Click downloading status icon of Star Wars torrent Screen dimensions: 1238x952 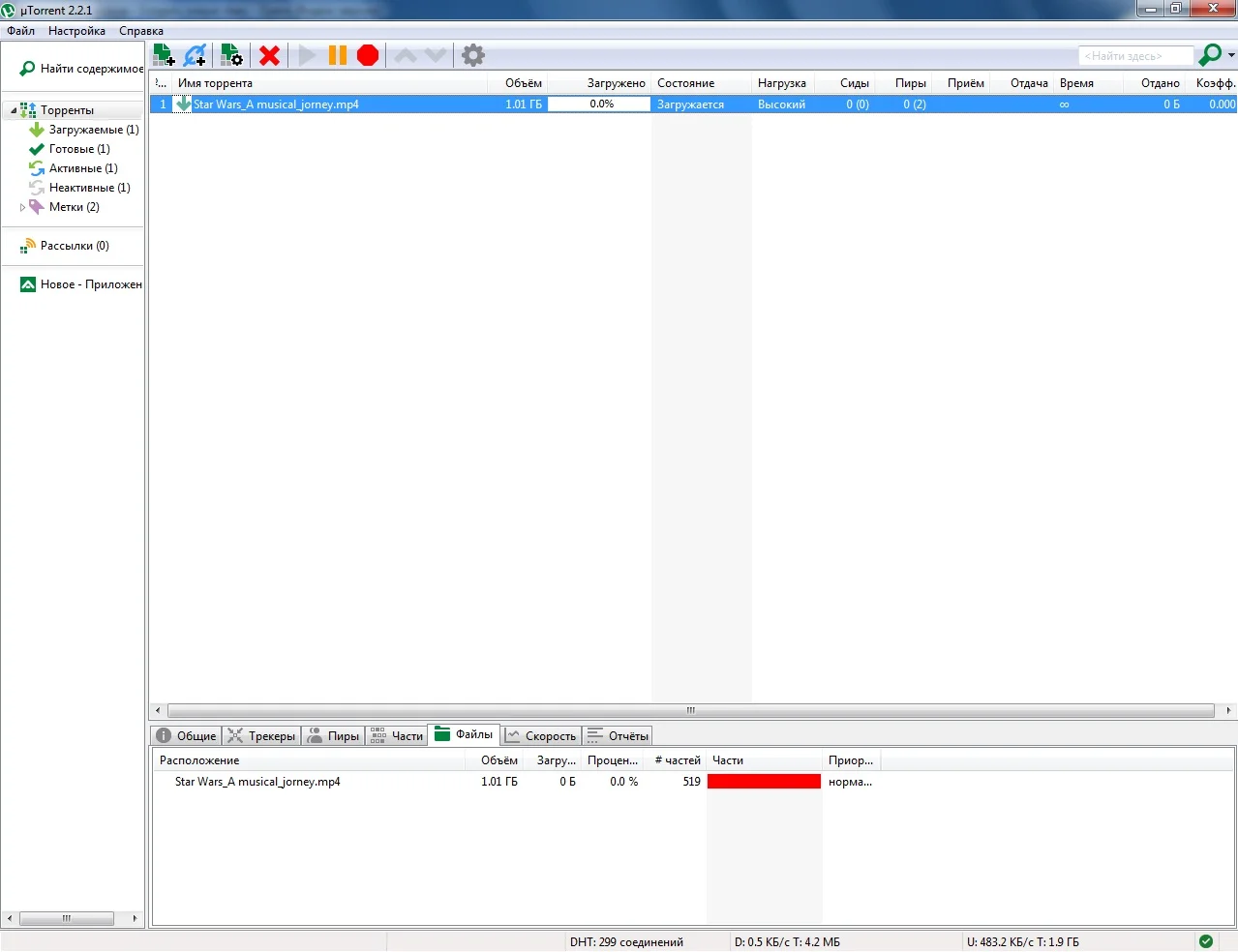click(x=183, y=104)
